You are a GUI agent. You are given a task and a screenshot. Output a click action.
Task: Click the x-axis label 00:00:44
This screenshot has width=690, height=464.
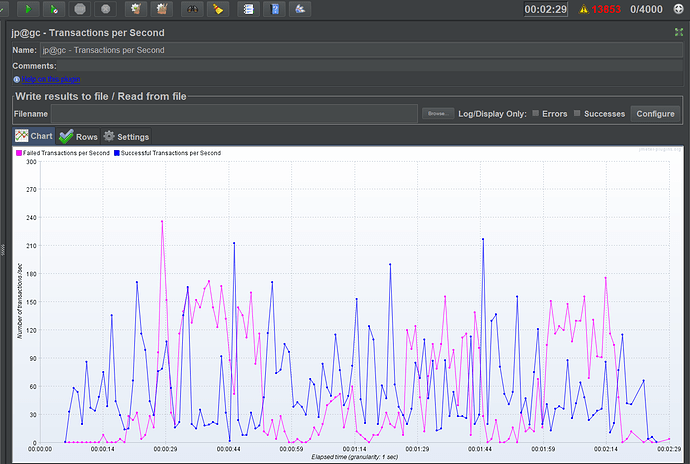click(x=228, y=449)
